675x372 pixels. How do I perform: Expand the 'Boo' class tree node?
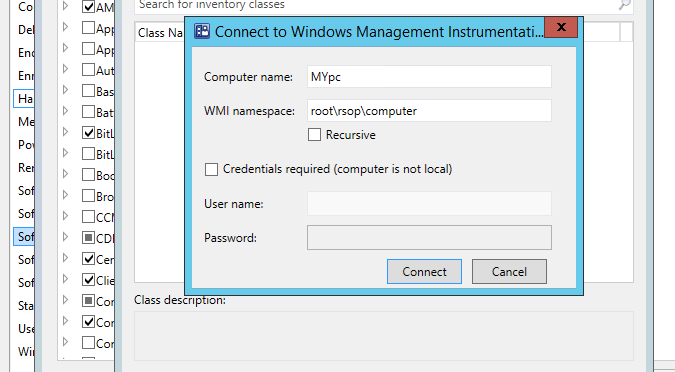coord(65,174)
